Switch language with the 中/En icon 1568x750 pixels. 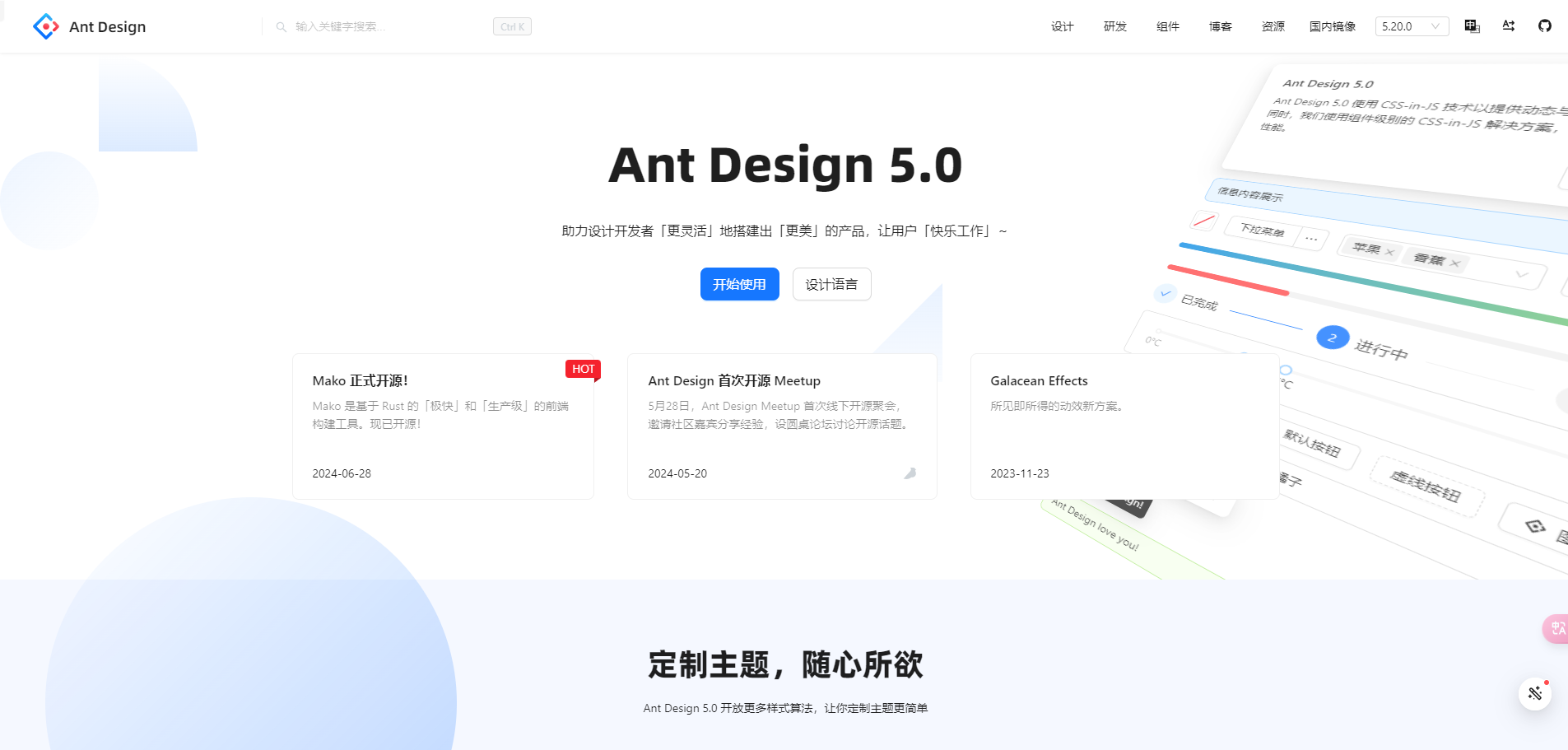[x=1473, y=26]
